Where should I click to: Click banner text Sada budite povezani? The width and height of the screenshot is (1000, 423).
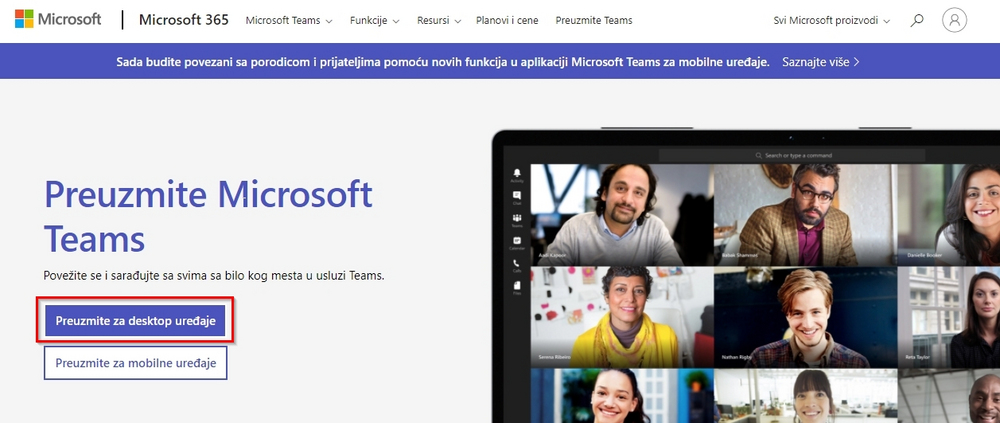443,62
